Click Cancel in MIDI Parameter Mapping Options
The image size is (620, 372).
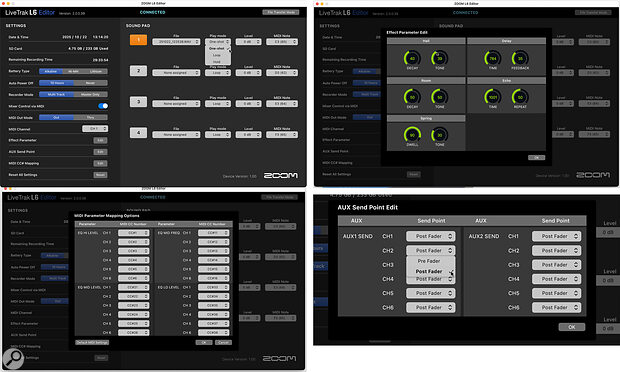click(x=223, y=342)
